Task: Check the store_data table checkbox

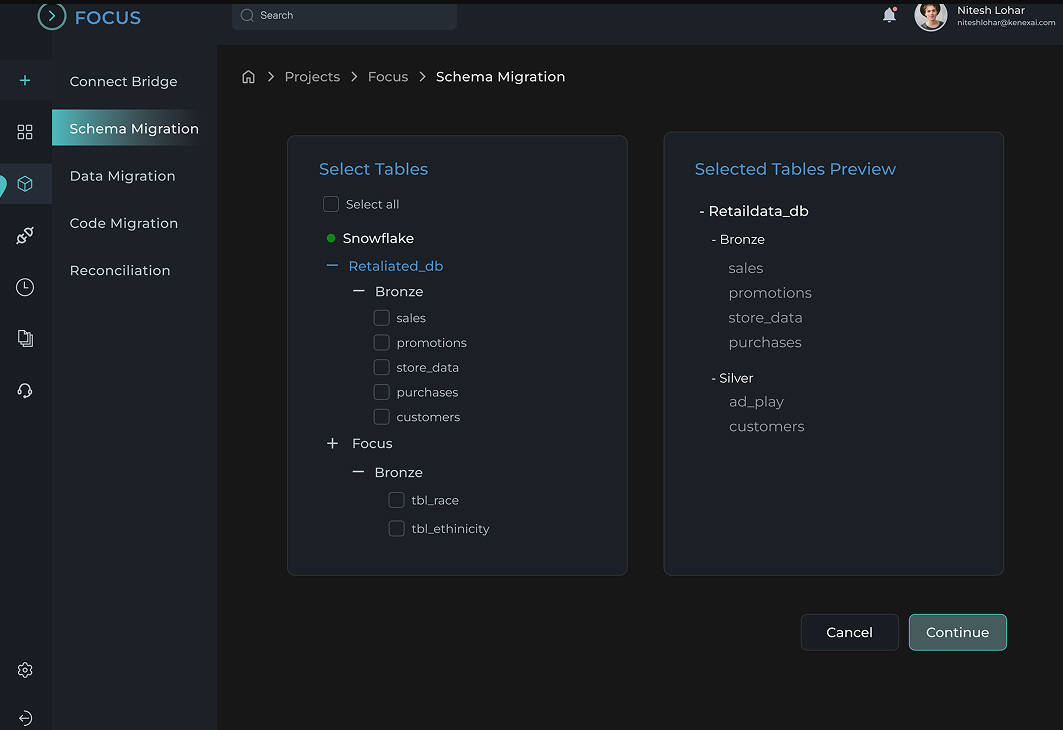Action: pyautogui.click(x=382, y=367)
